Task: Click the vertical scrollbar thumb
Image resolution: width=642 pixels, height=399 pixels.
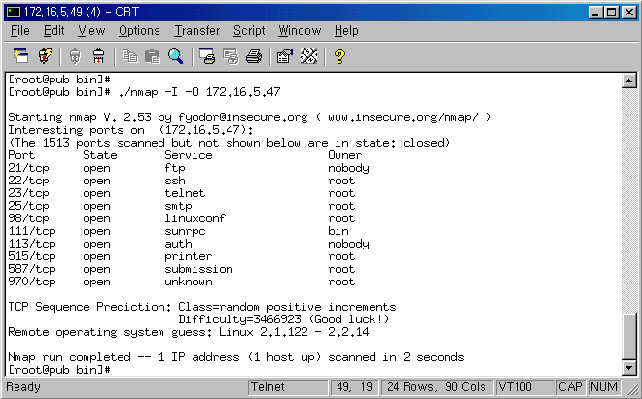Action: pos(629,337)
